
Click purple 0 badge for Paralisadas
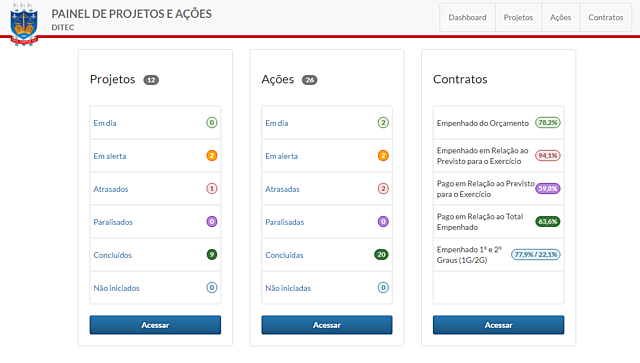(383, 222)
